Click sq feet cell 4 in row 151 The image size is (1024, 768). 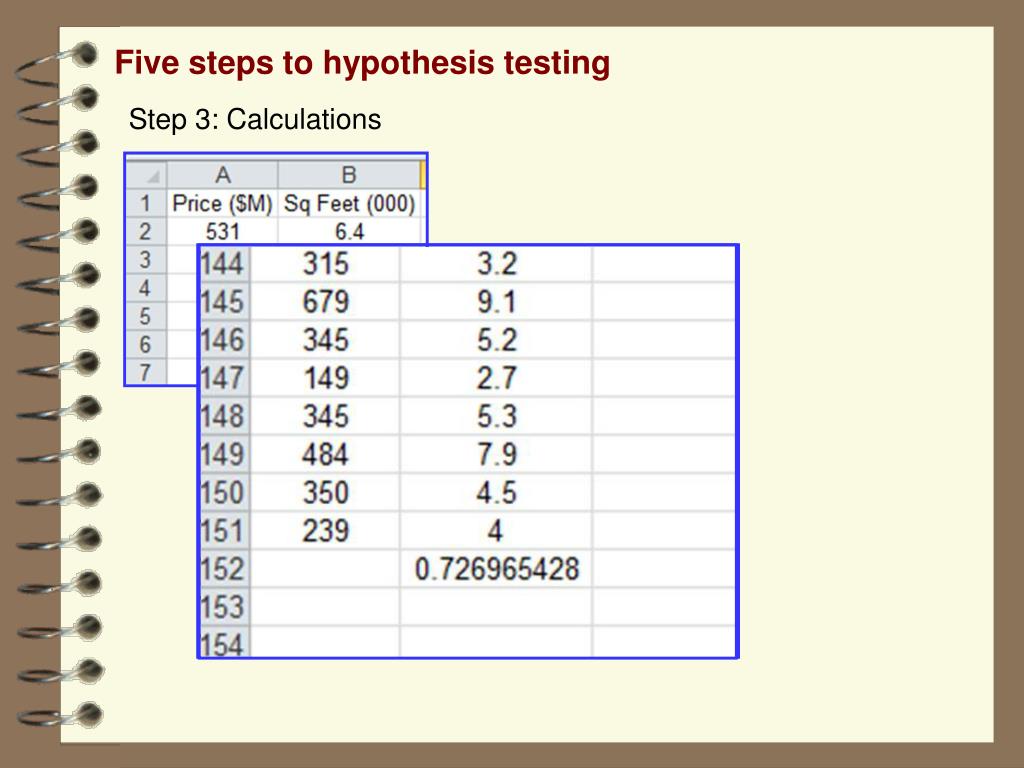click(496, 530)
